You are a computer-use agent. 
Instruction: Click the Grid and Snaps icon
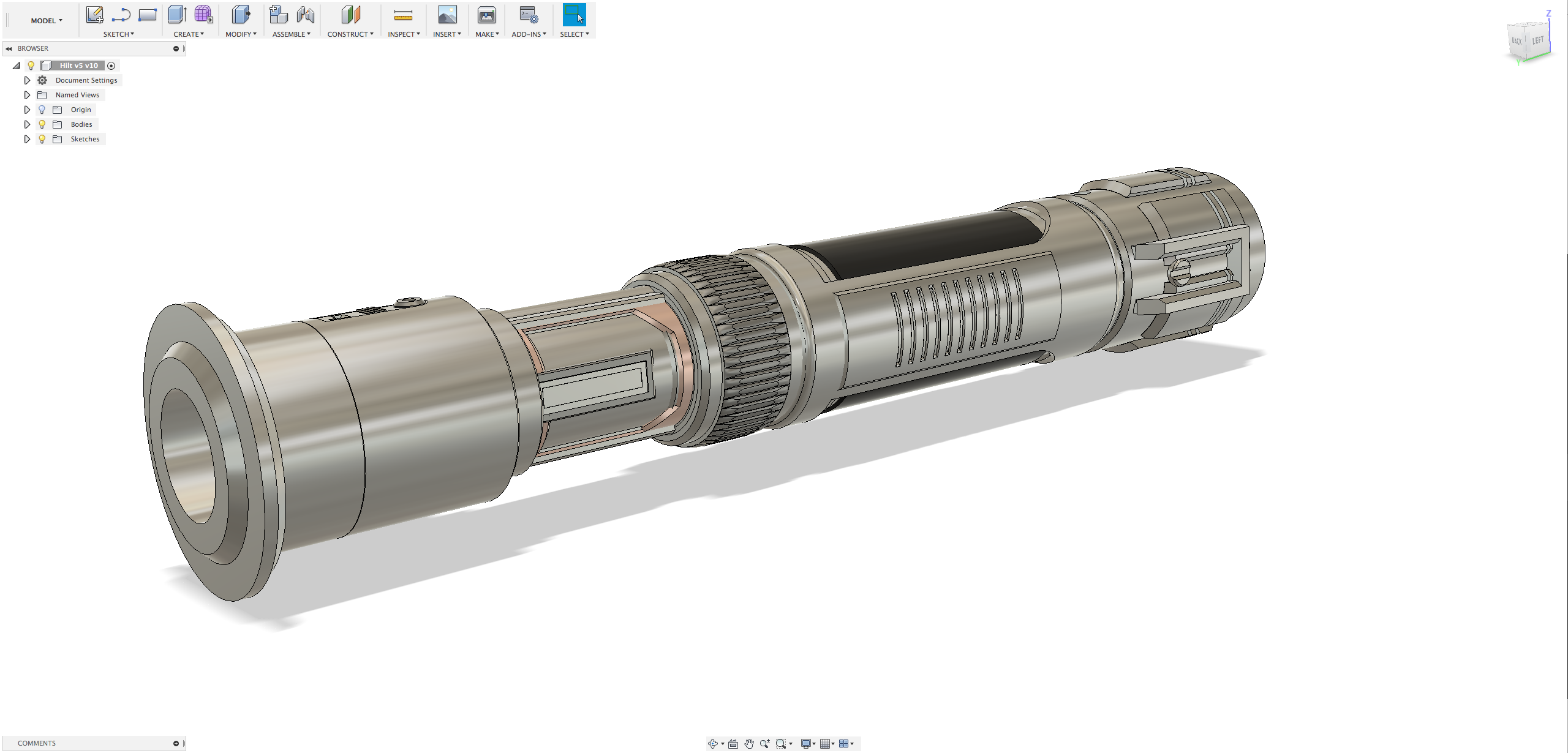click(825, 744)
